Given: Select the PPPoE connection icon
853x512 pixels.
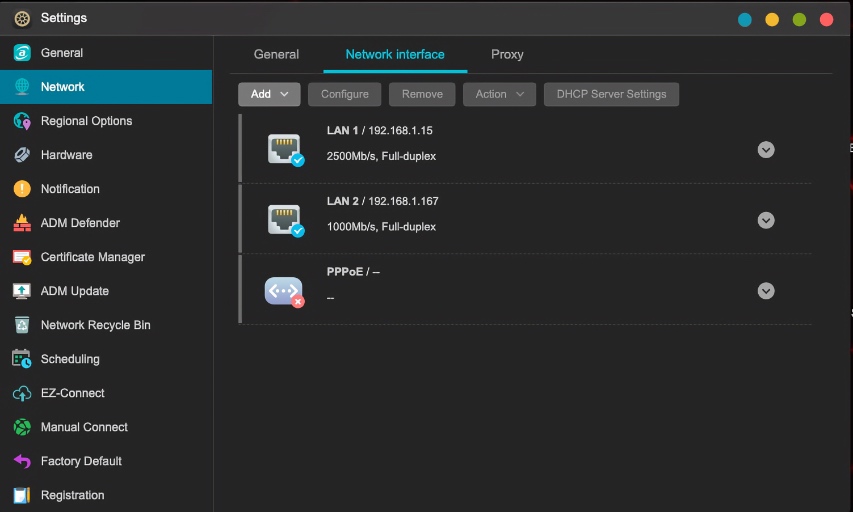Looking at the screenshot, I should coord(285,292).
